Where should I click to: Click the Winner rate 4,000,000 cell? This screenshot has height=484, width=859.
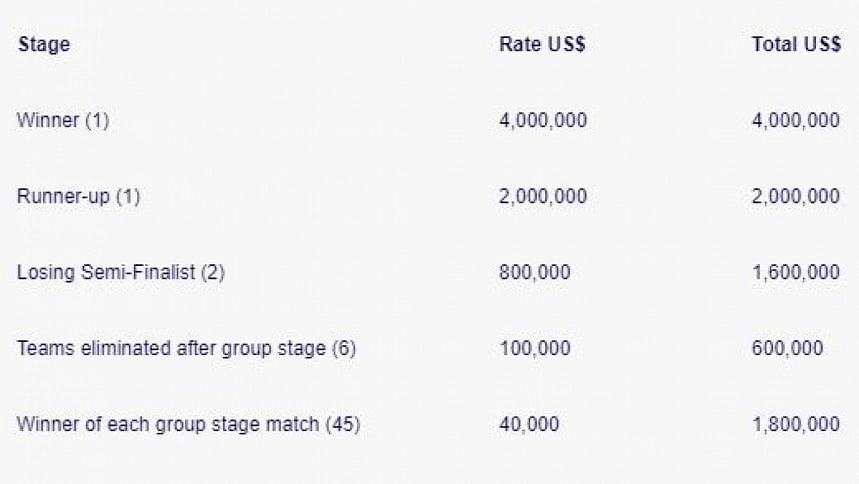click(x=543, y=120)
